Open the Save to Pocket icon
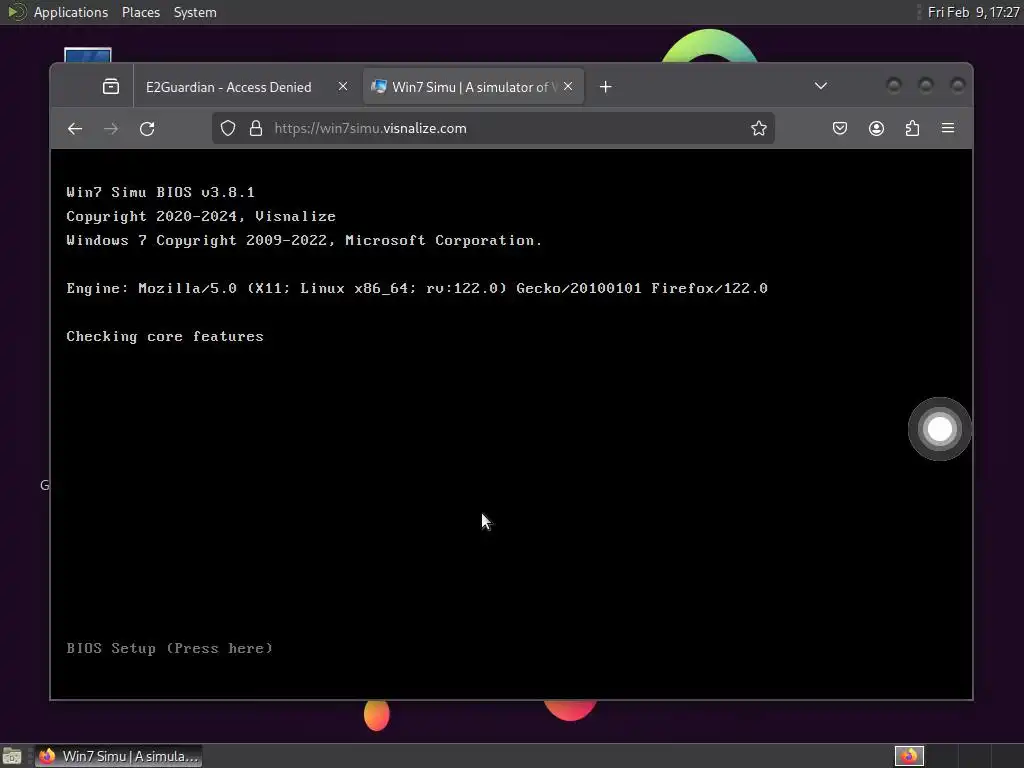Screen dimensions: 1024x768 click(840, 128)
